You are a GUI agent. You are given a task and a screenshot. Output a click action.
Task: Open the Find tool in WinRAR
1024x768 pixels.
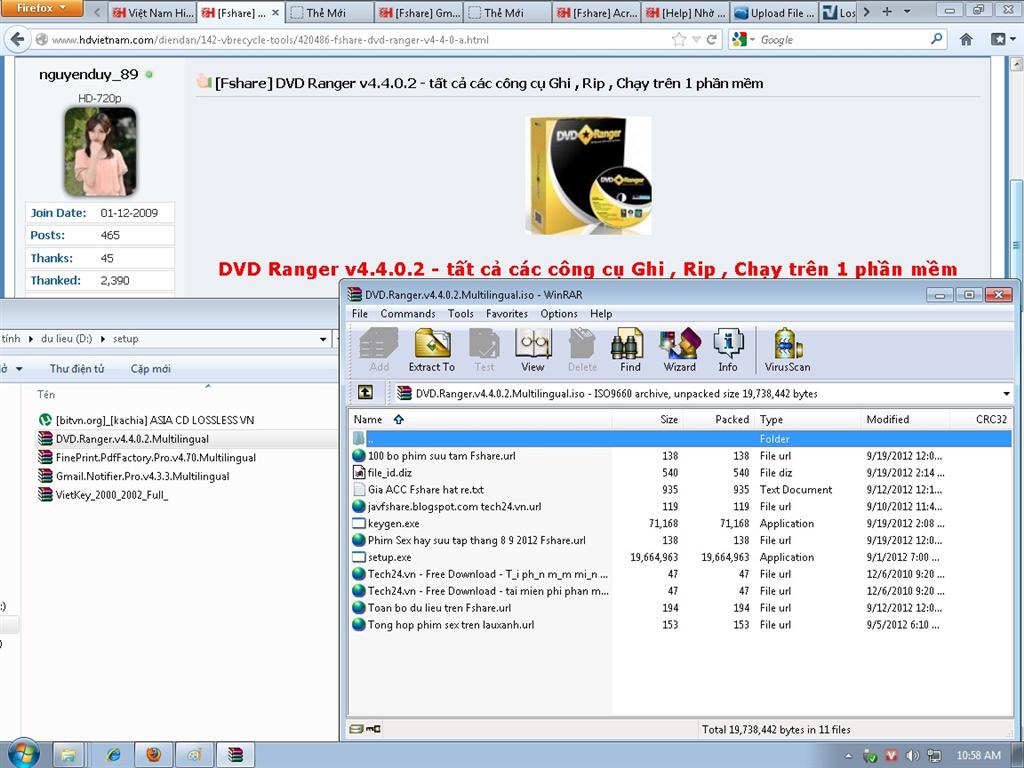coord(630,350)
